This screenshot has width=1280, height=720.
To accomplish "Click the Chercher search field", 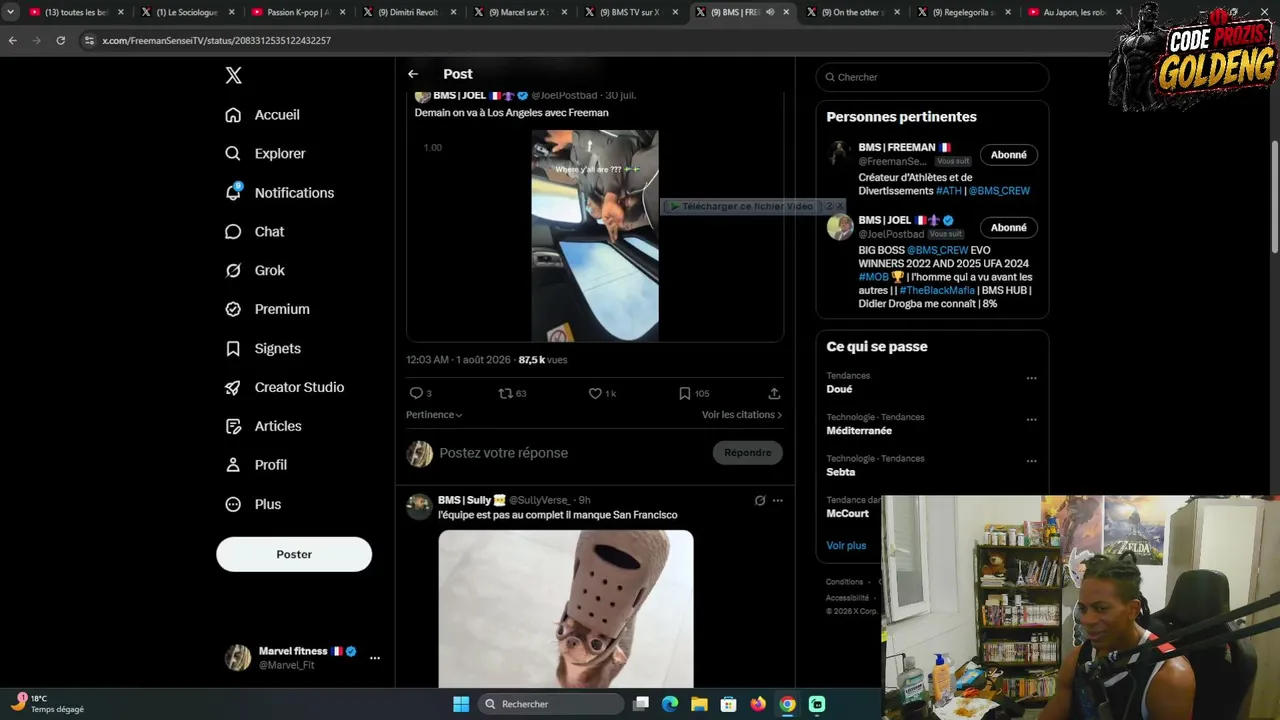I will point(932,77).
